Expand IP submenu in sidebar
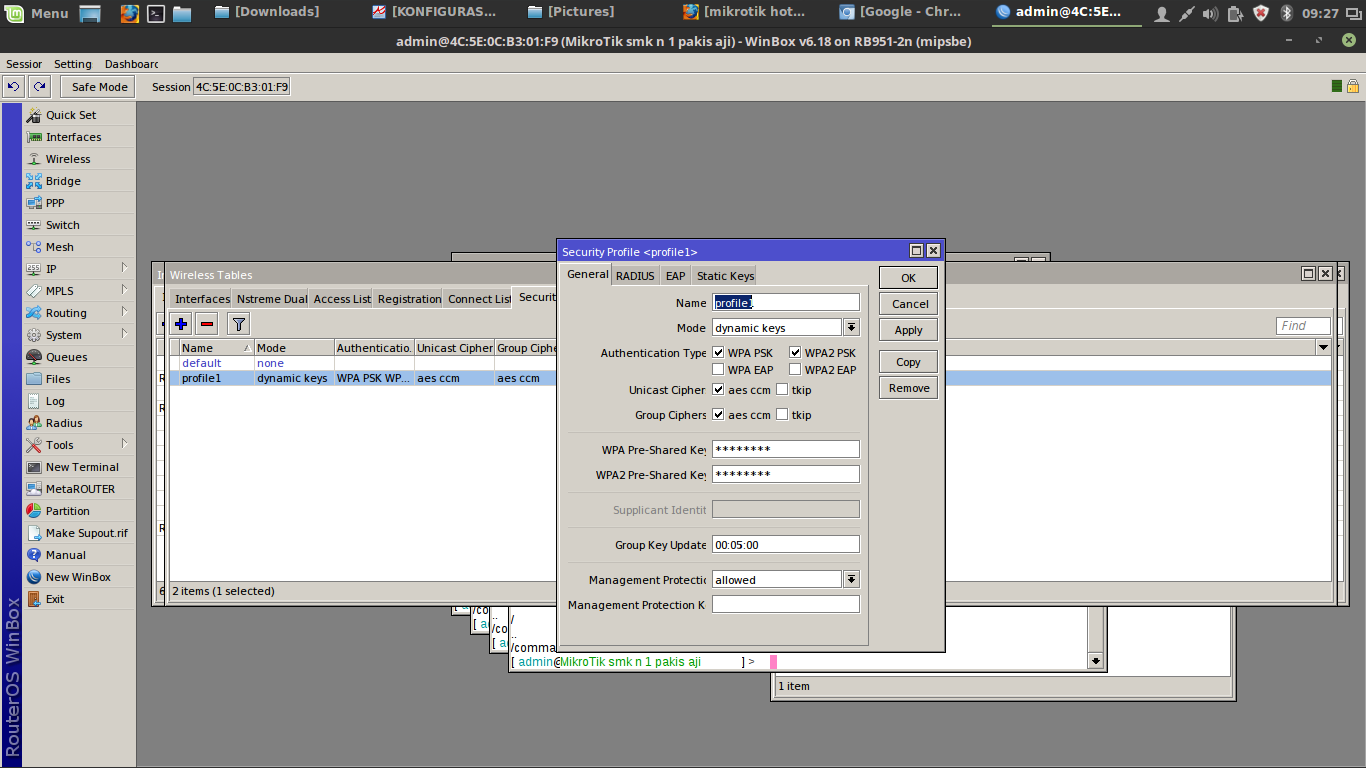The width and height of the screenshot is (1366, 768). 125,268
